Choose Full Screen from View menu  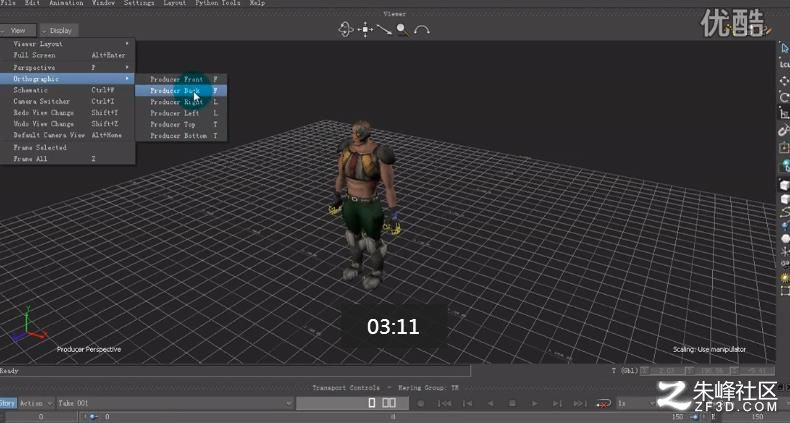(68, 55)
